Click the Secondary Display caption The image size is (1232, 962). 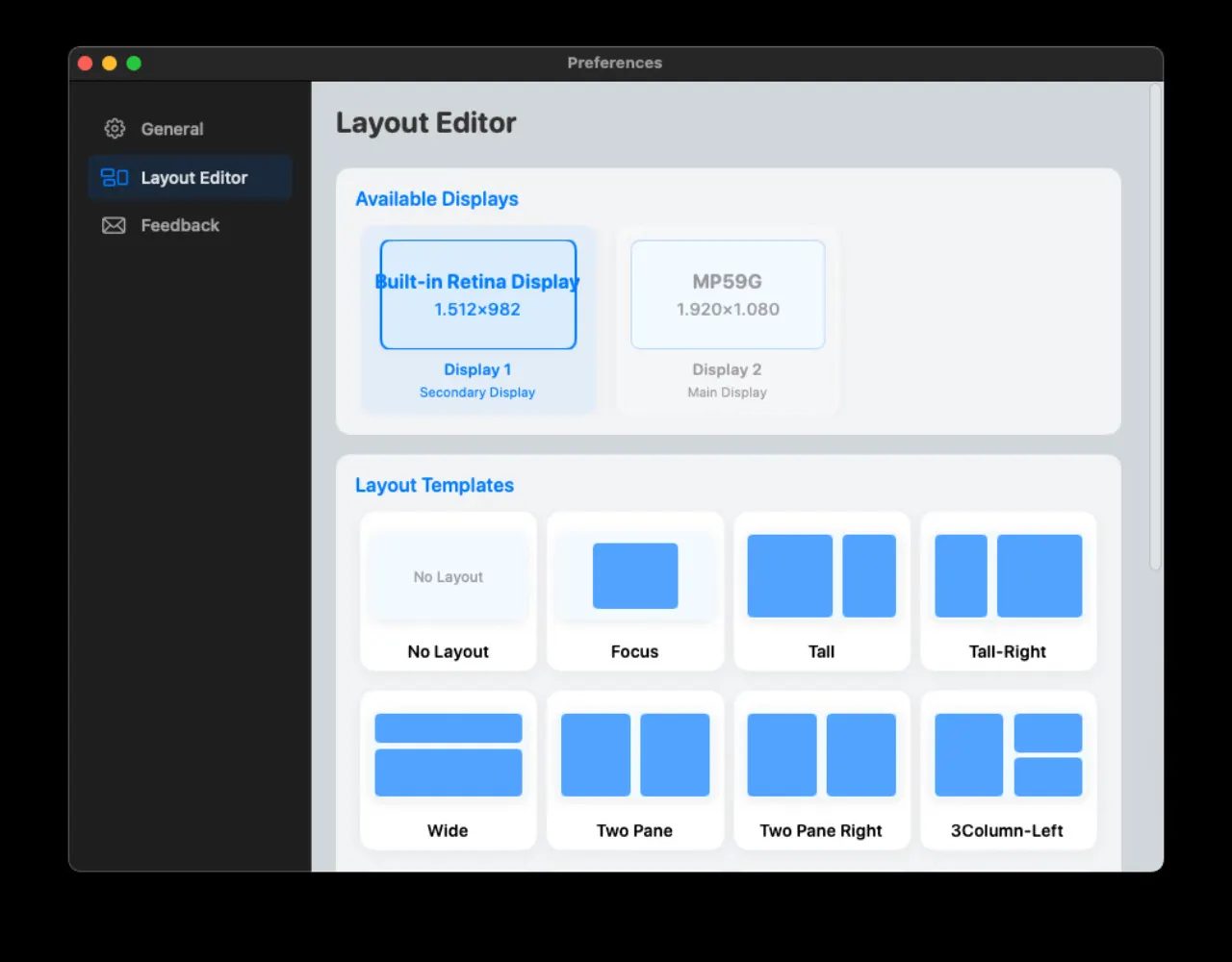coord(477,392)
